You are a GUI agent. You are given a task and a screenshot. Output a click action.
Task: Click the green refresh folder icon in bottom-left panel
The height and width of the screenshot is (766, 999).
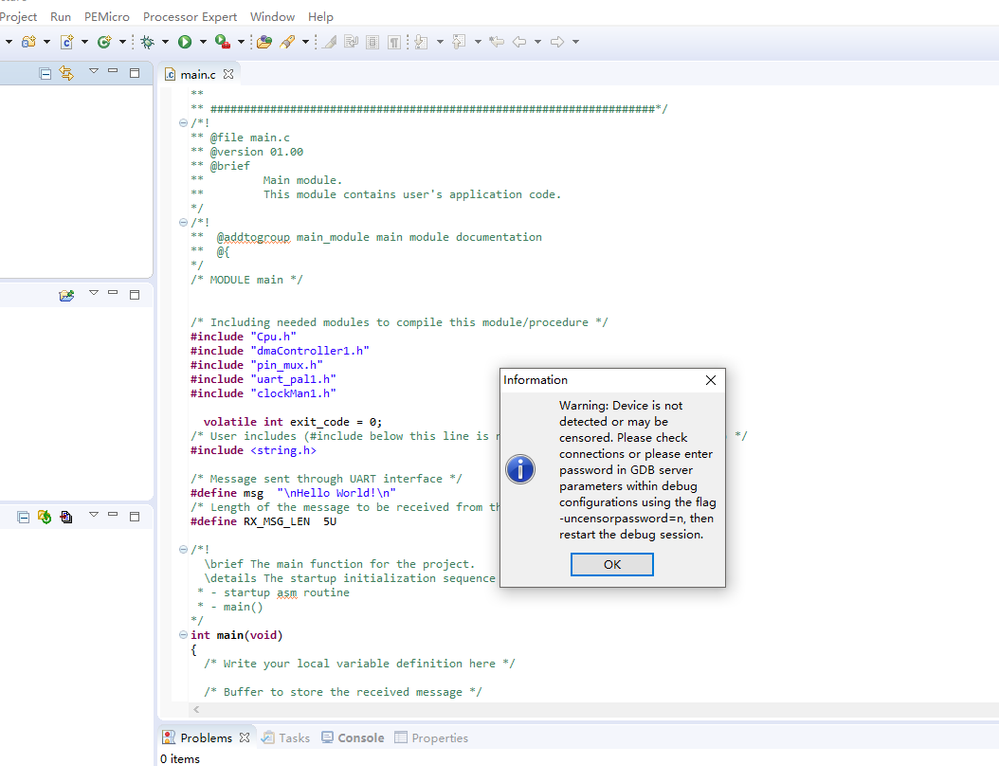45,517
